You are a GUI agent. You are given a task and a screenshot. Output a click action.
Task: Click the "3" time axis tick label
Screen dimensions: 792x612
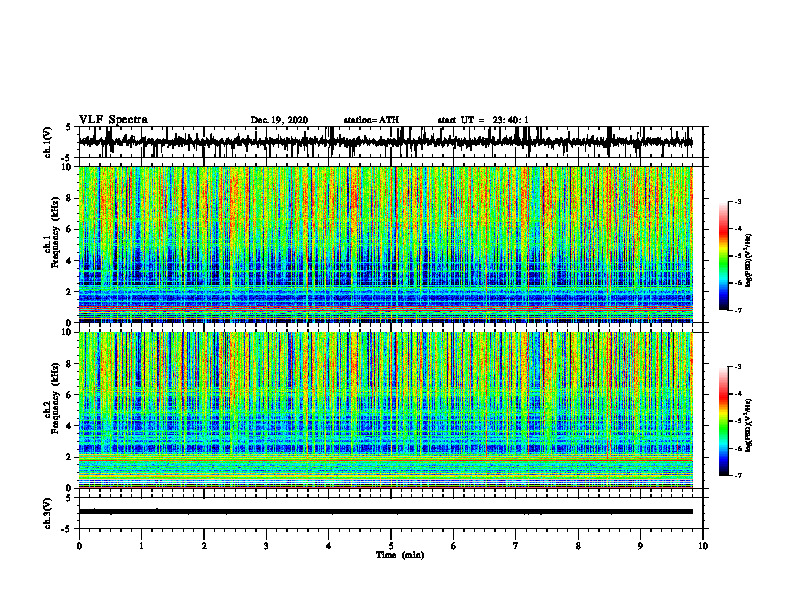pyautogui.click(x=266, y=546)
